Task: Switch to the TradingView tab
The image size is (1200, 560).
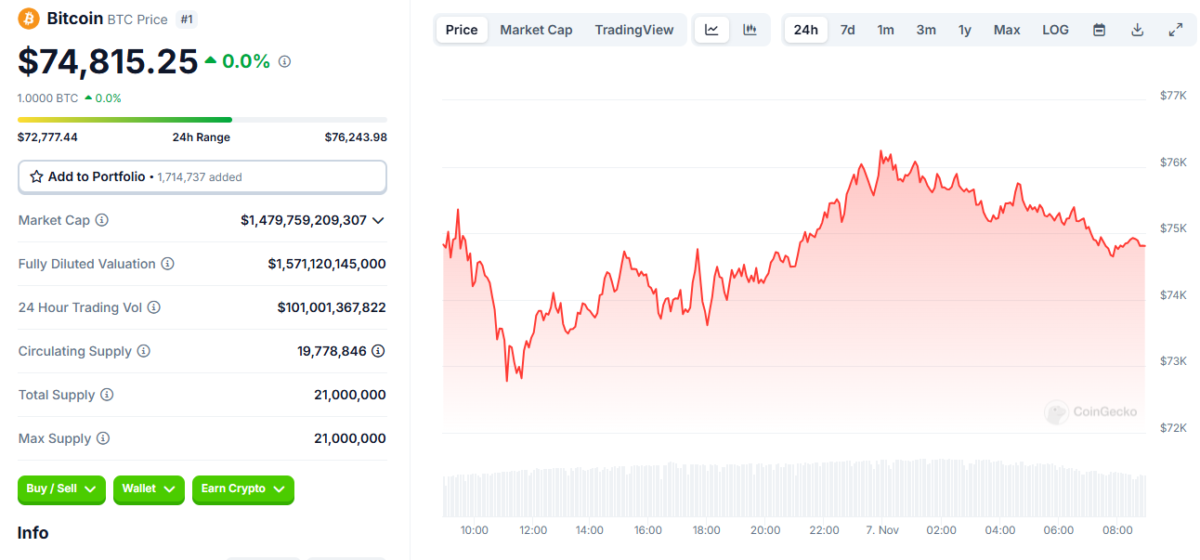Action: pyautogui.click(x=634, y=30)
